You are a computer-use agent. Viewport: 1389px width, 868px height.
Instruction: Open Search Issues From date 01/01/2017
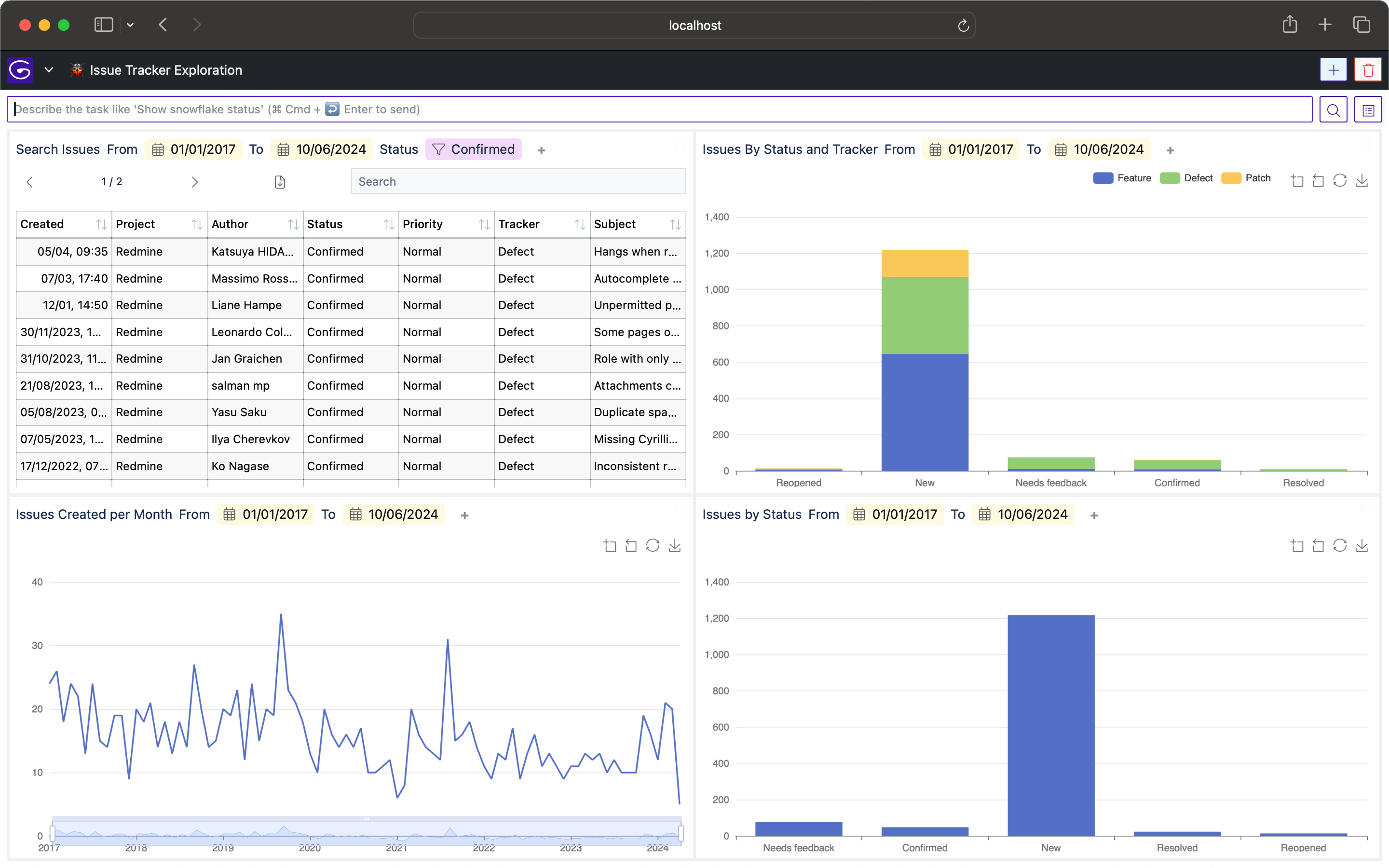click(193, 149)
